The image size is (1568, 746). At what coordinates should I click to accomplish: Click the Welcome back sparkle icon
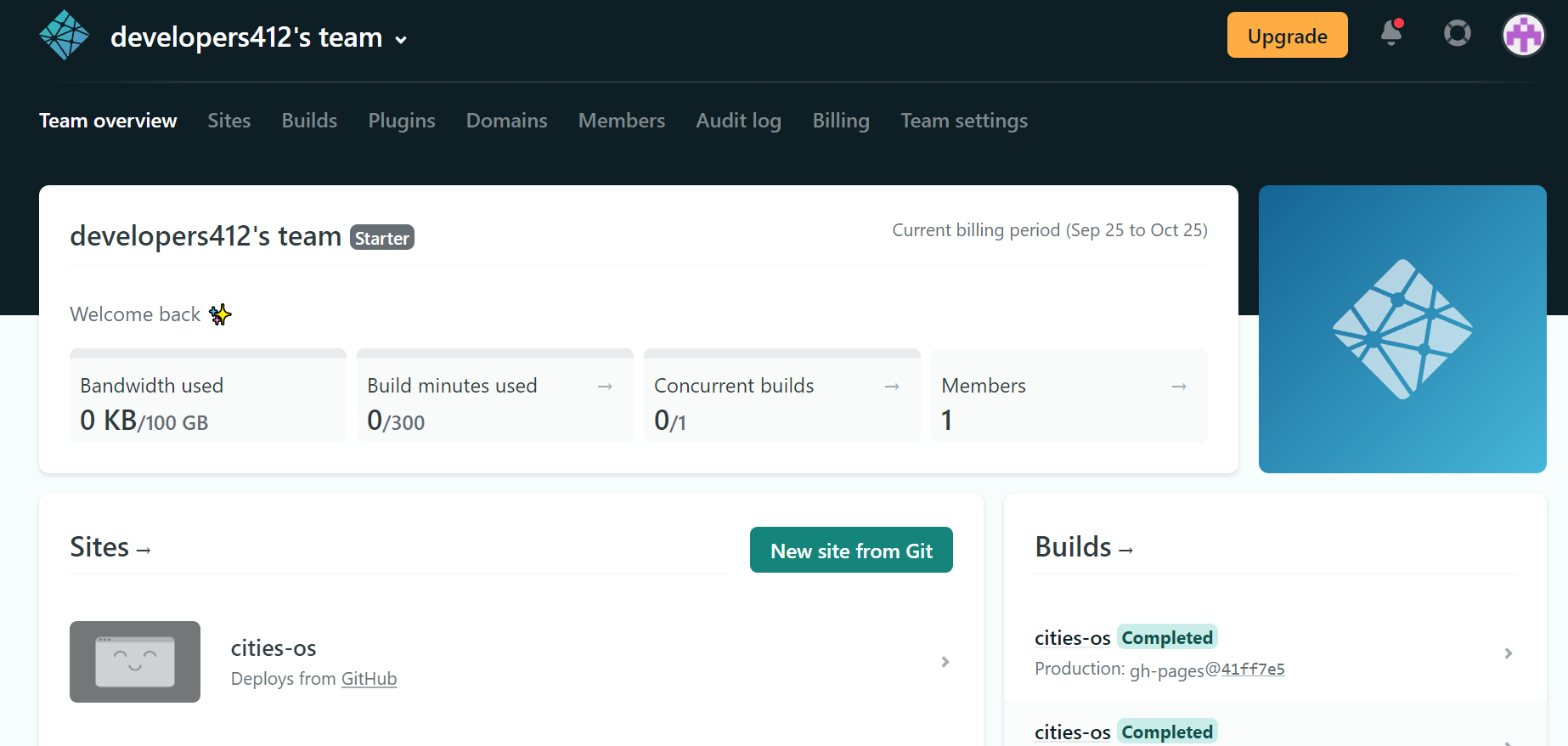coord(220,314)
